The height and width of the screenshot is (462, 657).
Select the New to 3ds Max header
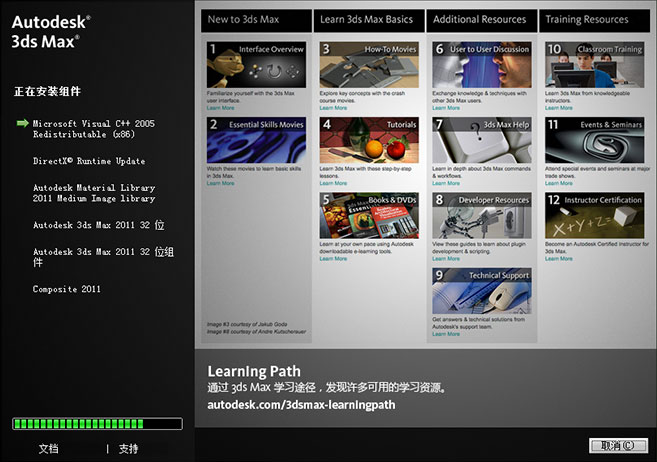(x=256, y=21)
